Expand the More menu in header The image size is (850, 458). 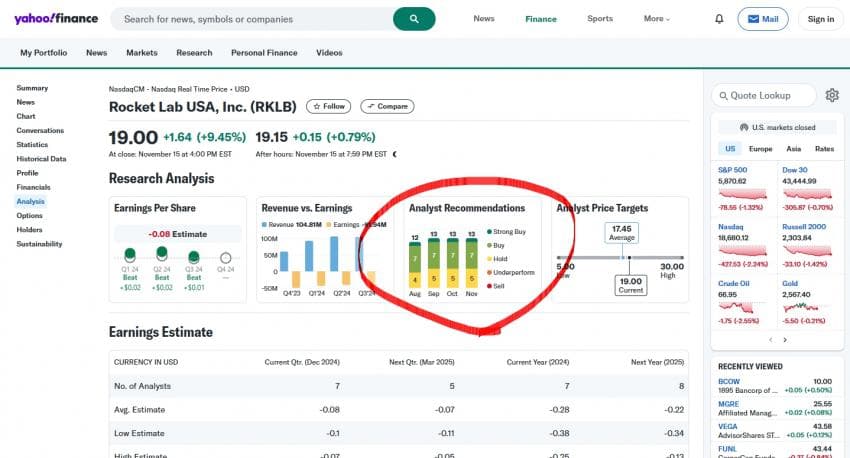tap(656, 18)
